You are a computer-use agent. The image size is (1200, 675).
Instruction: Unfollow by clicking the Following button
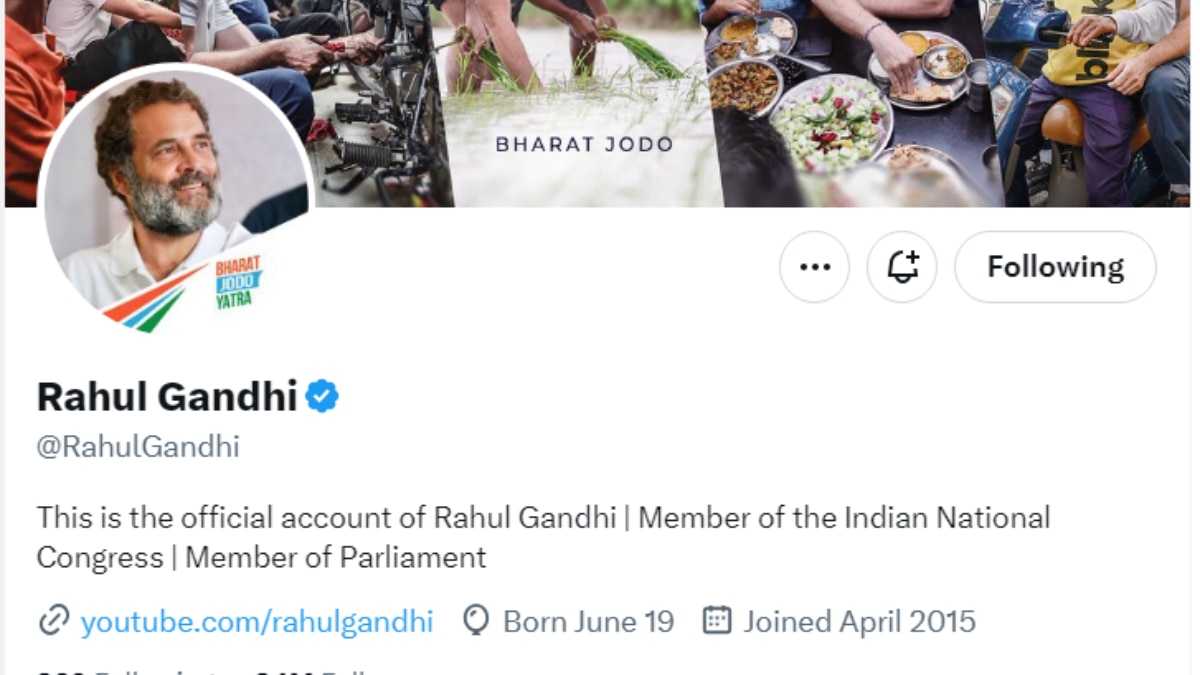1055,267
